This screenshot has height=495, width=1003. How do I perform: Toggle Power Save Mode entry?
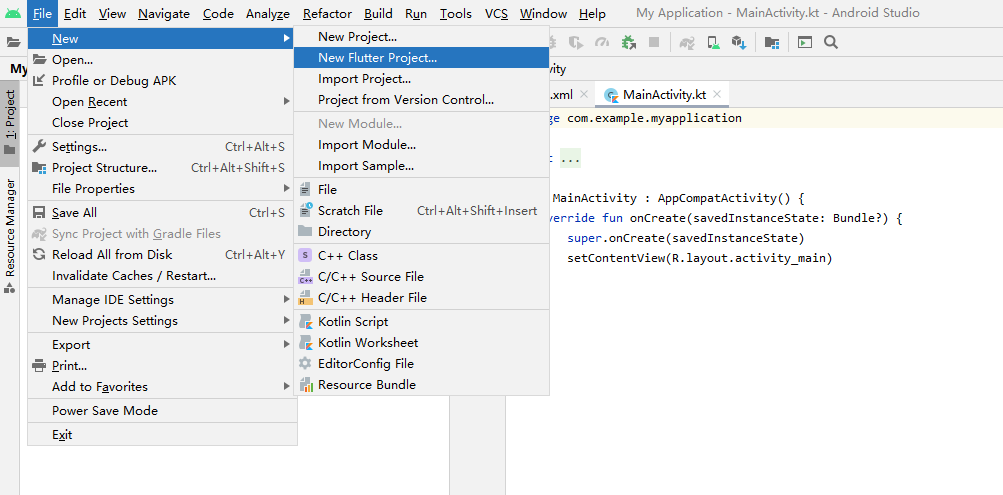[x=162, y=411]
